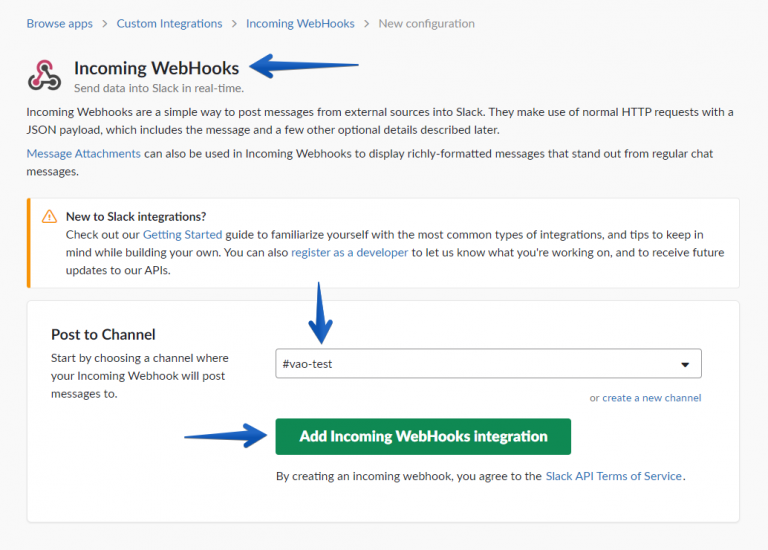Open the Slack API Terms of Service link
768x550 pixels.
tap(613, 476)
